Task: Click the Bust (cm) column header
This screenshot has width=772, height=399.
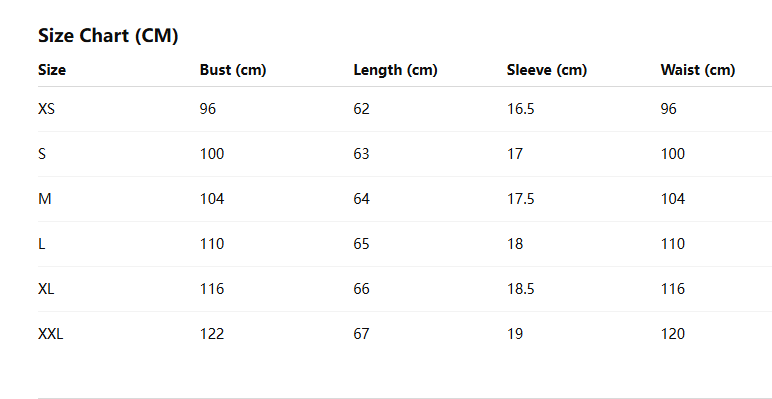Action: pos(233,70)
